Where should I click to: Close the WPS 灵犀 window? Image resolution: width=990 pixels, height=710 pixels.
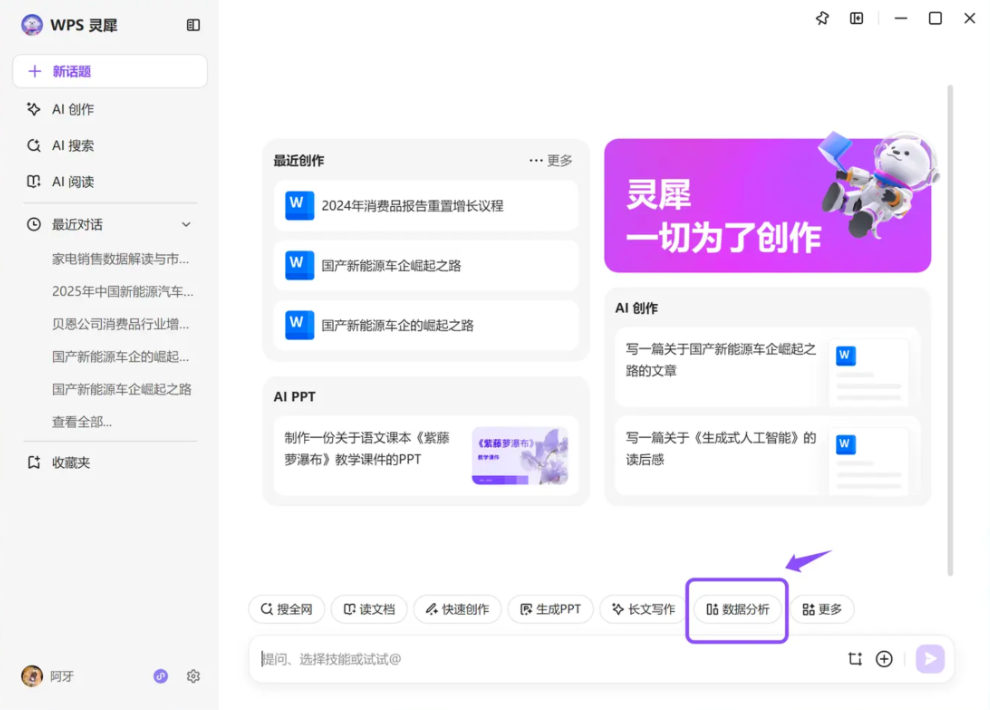(970, 18)
